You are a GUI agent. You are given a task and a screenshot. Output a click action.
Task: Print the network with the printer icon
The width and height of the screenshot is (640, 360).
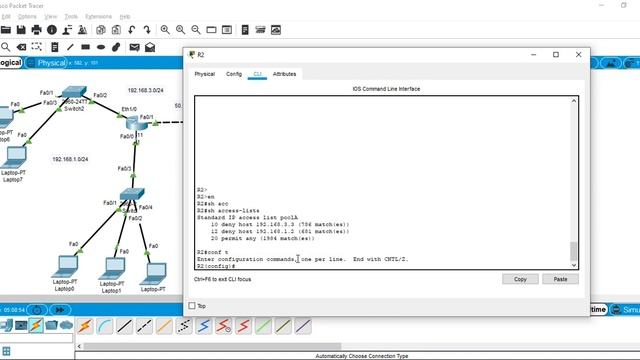pos(36,30)
